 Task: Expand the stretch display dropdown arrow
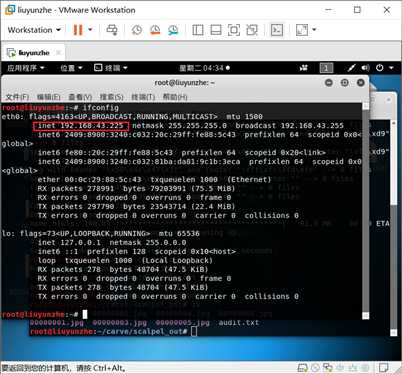tap(314, 30)
